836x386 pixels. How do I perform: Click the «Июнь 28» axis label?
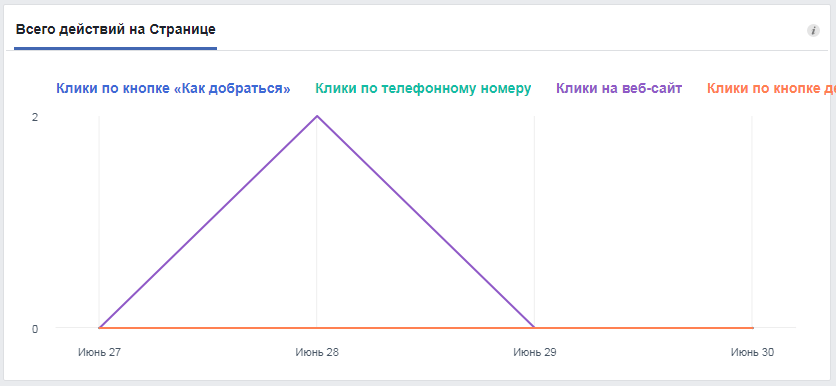(317, 352)
